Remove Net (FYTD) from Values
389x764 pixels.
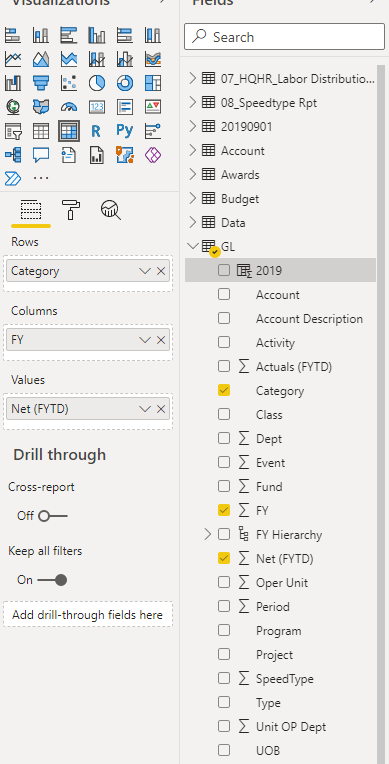pos(161,409)
